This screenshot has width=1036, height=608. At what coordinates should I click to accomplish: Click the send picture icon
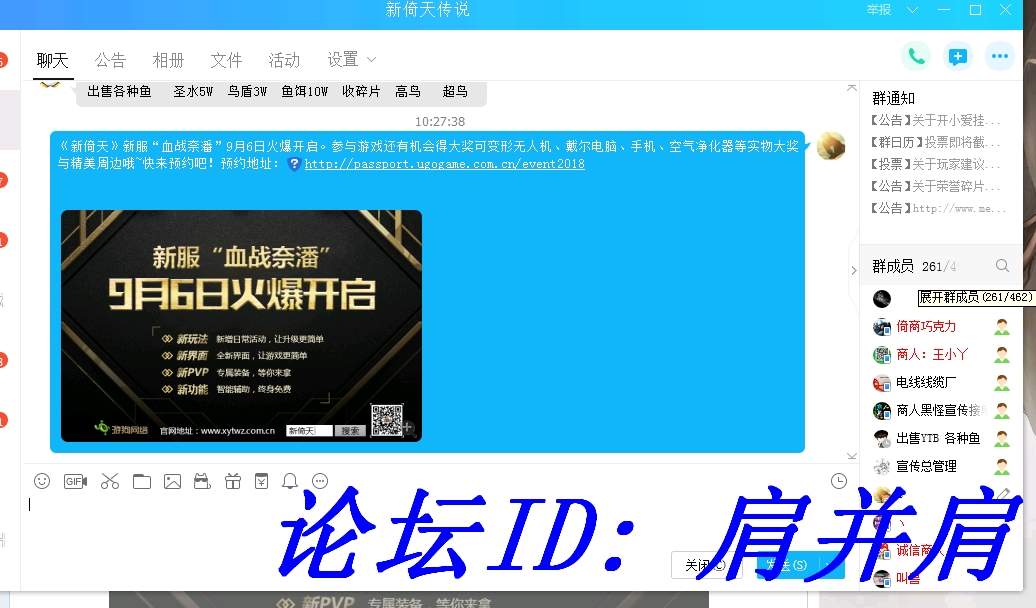click(173, 481)
